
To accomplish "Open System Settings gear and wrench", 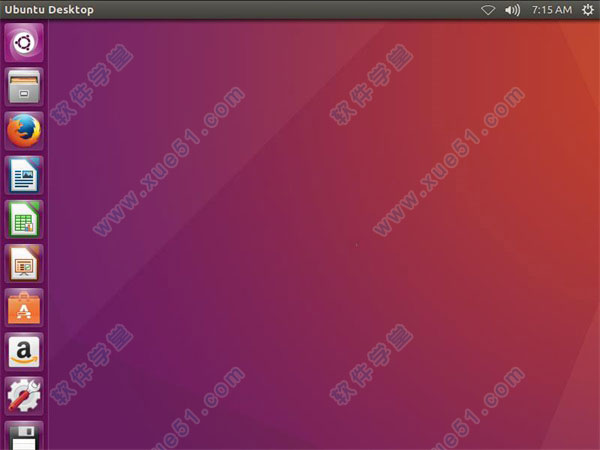I will point(24,396).
